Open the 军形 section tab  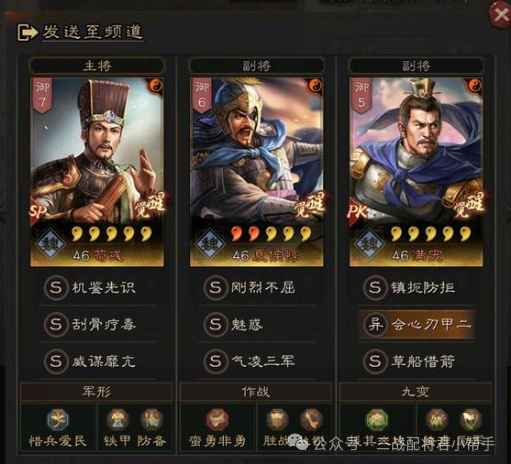pos(96,392)
